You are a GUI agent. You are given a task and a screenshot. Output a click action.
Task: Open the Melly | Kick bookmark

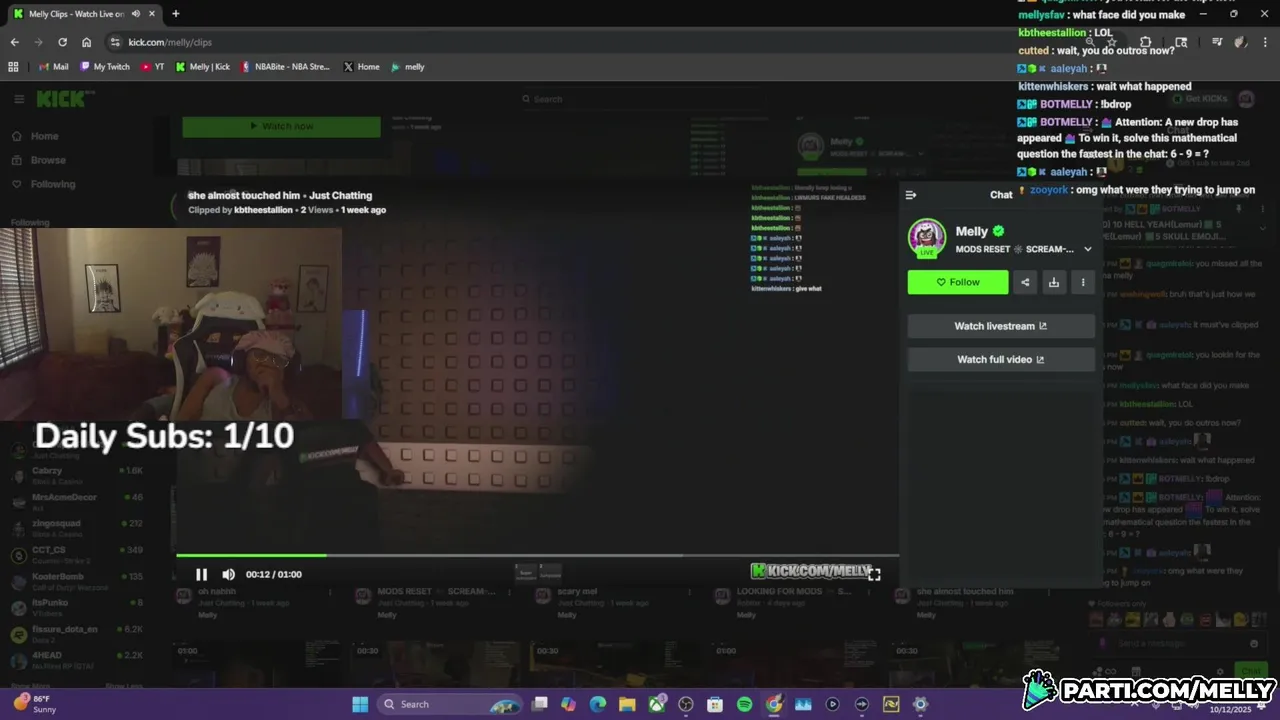(x=202, y=67)
